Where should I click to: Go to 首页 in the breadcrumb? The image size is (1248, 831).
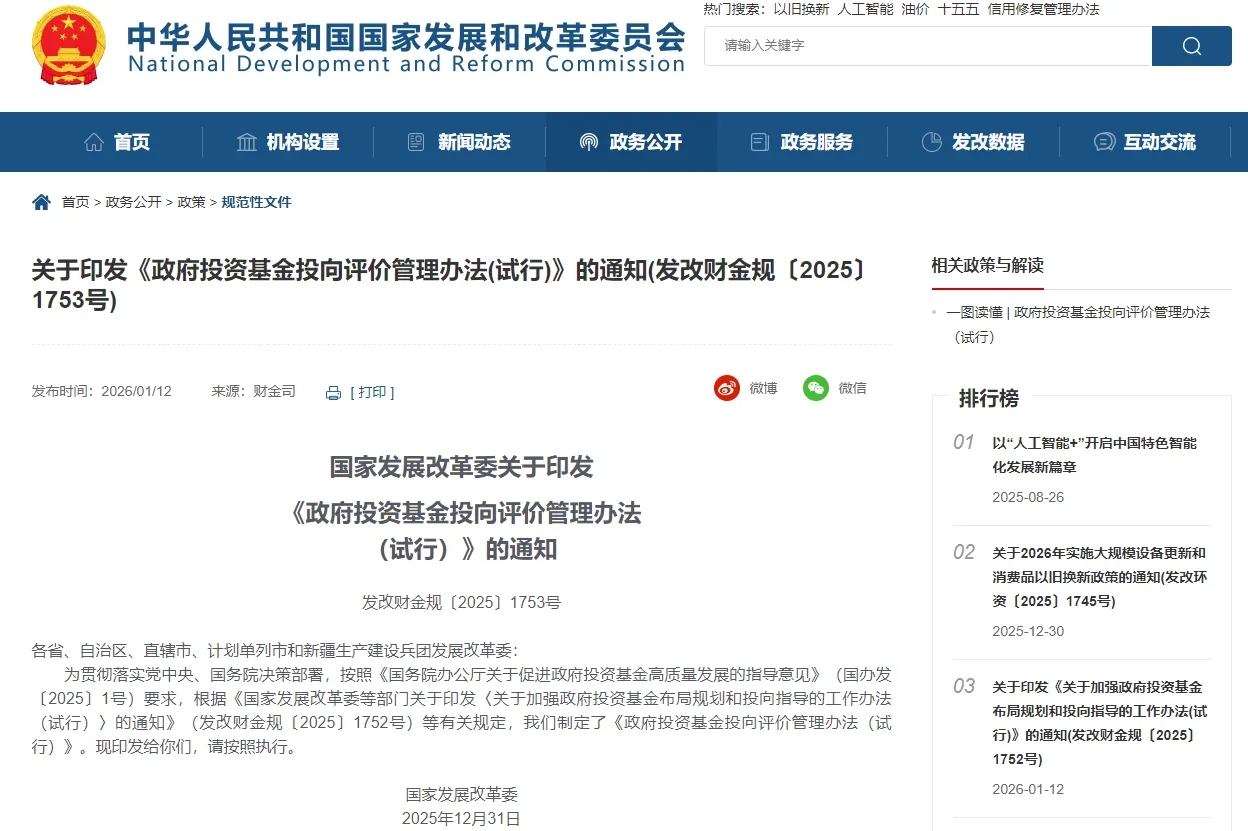point(75,202)
